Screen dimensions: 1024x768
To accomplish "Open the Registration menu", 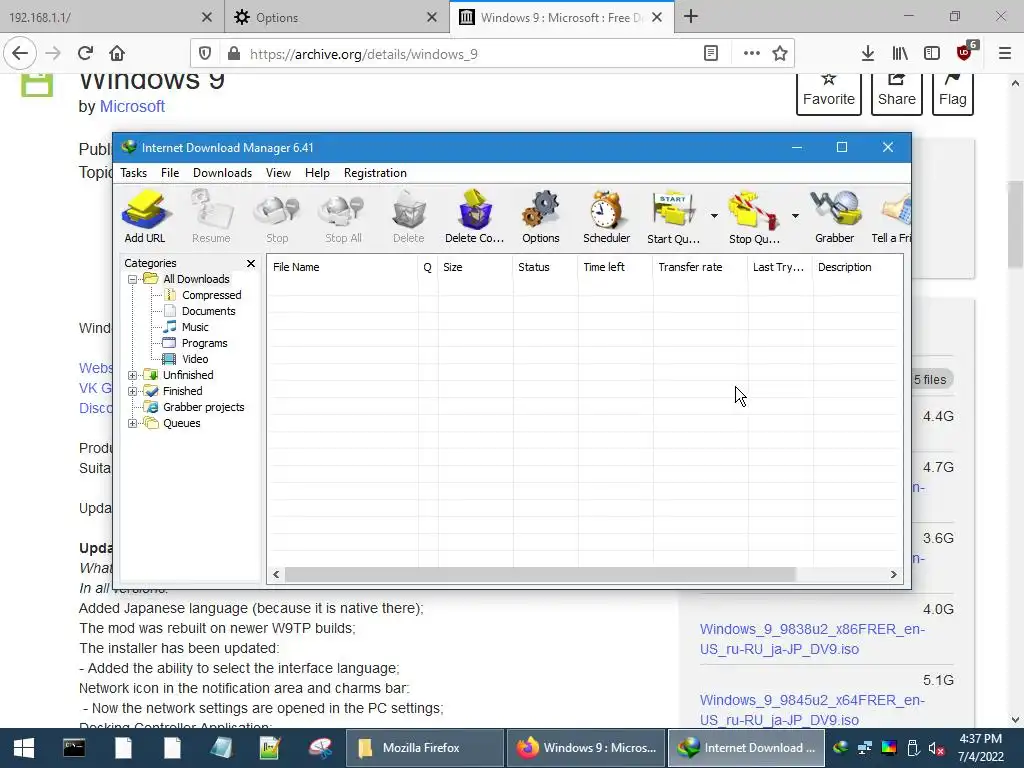I will pyautogui.click(x=375, y=173).
